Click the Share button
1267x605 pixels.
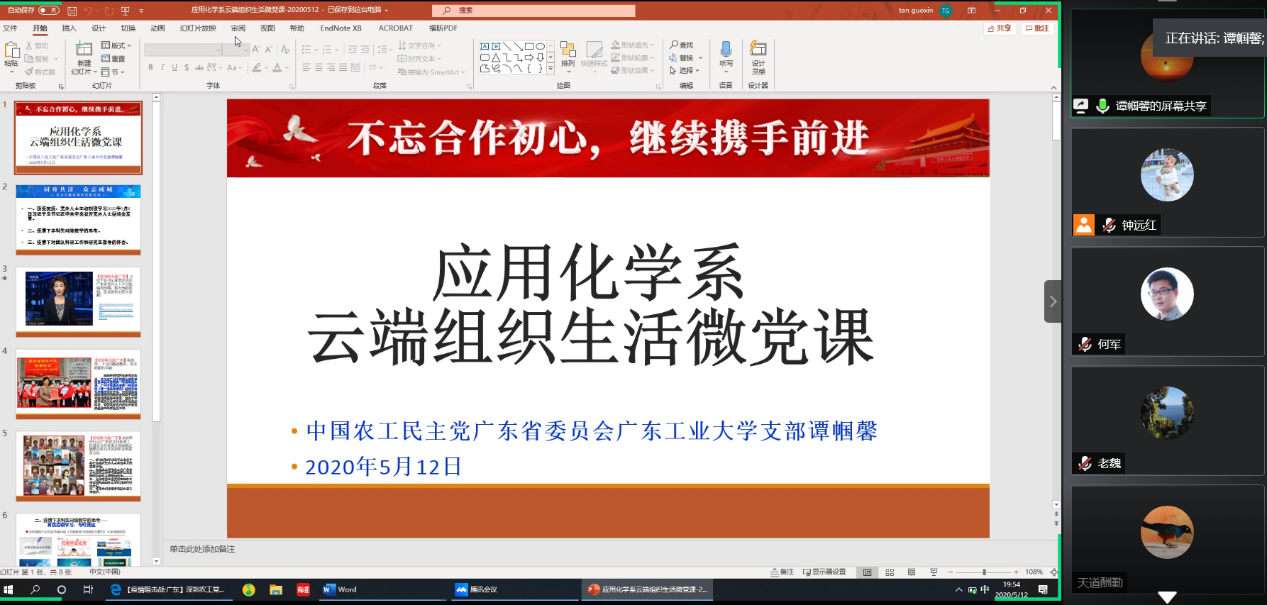(x=1000, y=28)
